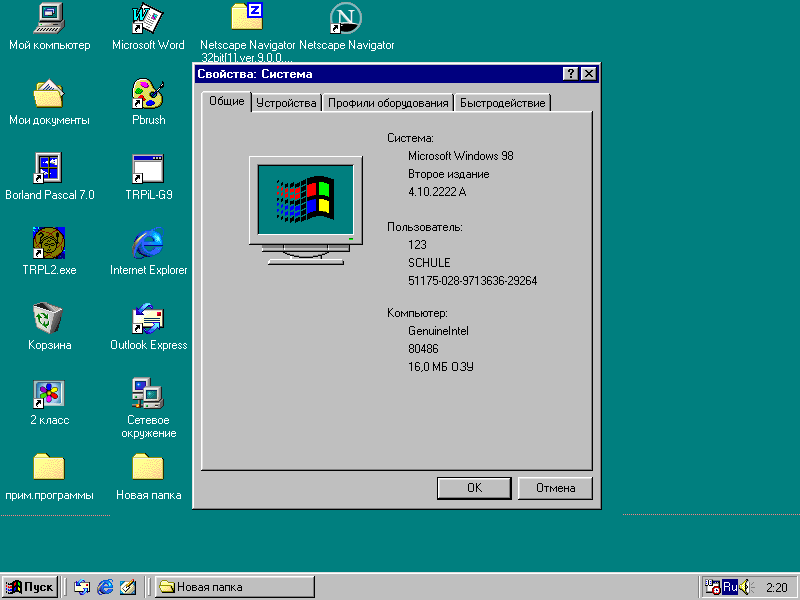
Task: Select the TRPiL-G9 shortcut icon
Action: [x=147, y=168]
